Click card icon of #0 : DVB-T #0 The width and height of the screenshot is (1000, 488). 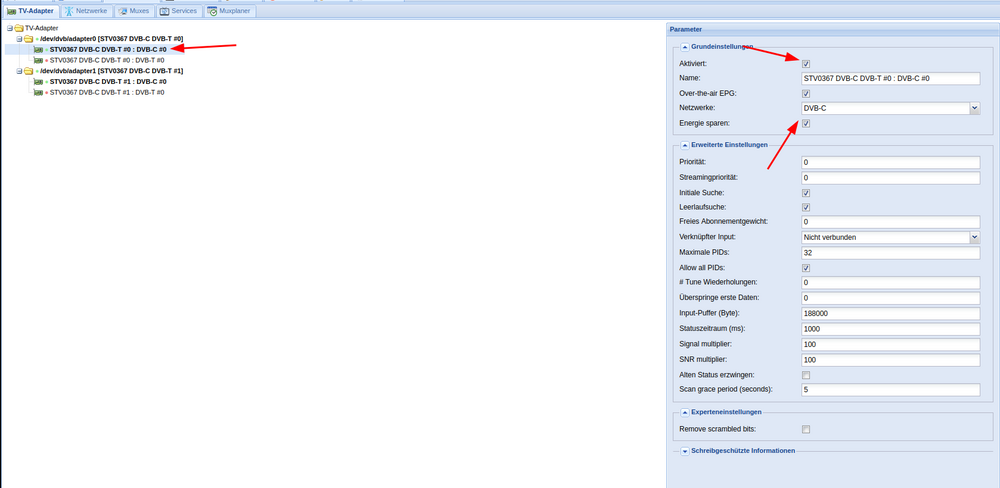point(38,60)
